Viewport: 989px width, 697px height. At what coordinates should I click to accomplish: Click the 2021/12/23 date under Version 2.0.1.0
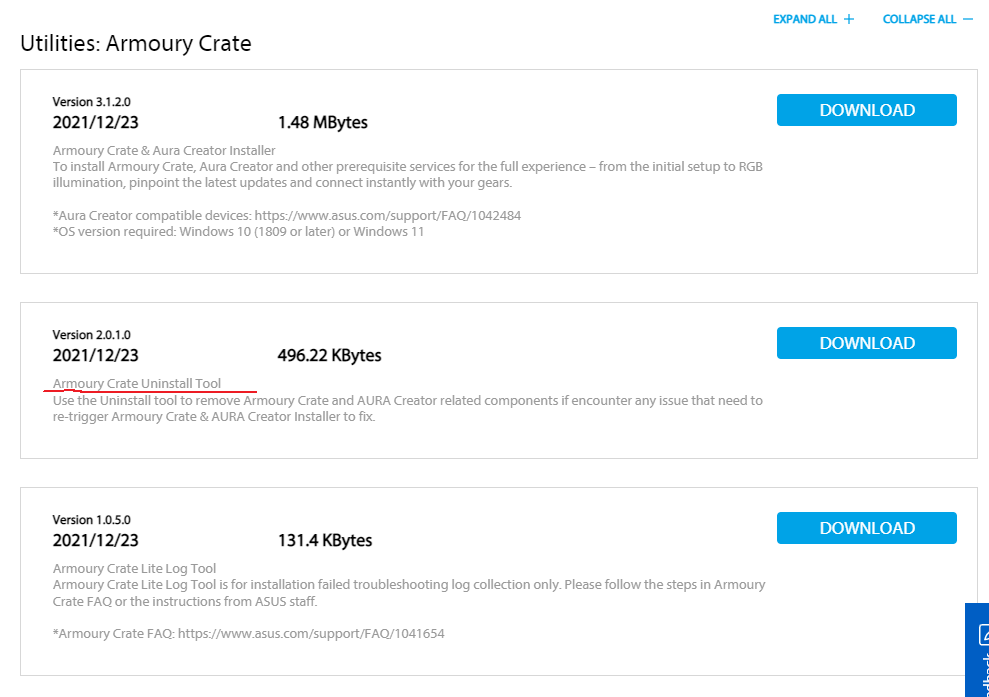(x=95, y=356)
